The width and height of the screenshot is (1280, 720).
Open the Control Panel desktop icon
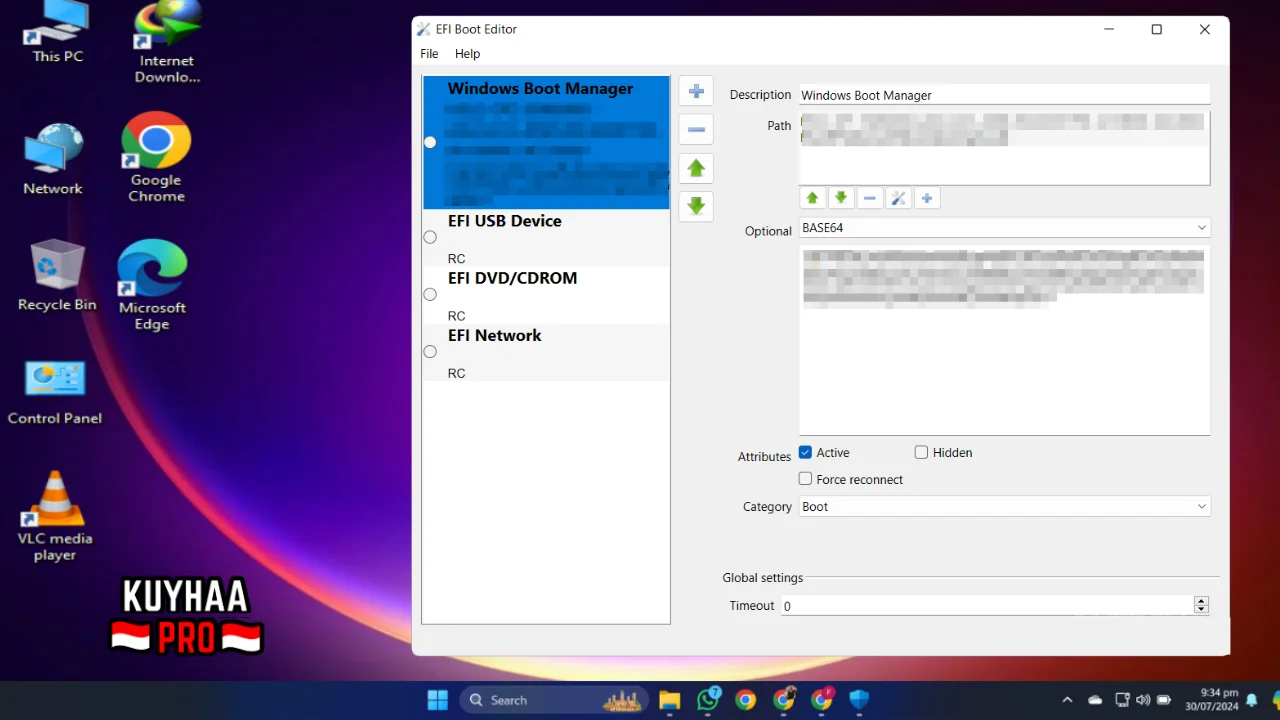pyautogui.click(x=55, y=393)
